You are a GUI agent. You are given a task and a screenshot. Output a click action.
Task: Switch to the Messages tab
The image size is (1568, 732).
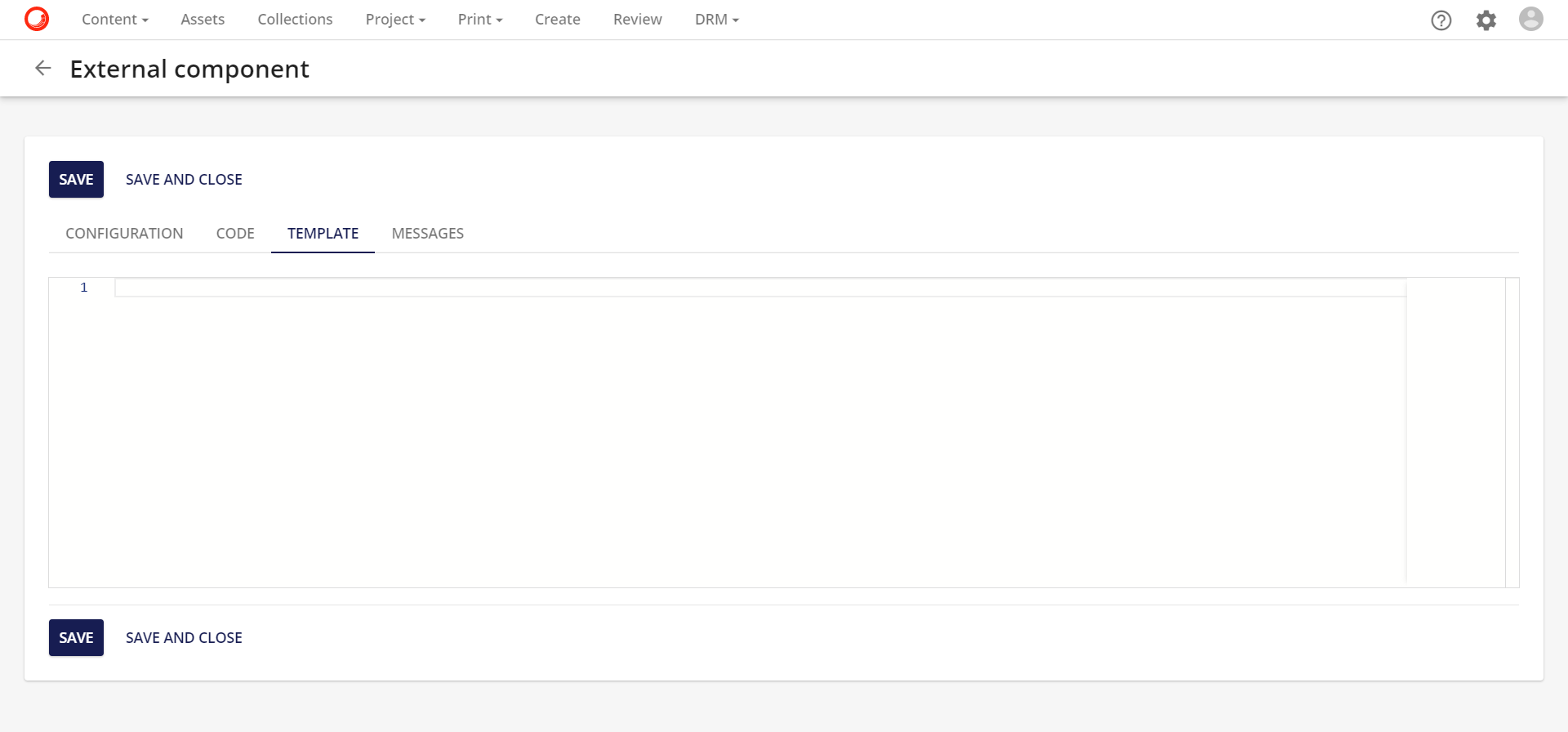click(428, 234)
